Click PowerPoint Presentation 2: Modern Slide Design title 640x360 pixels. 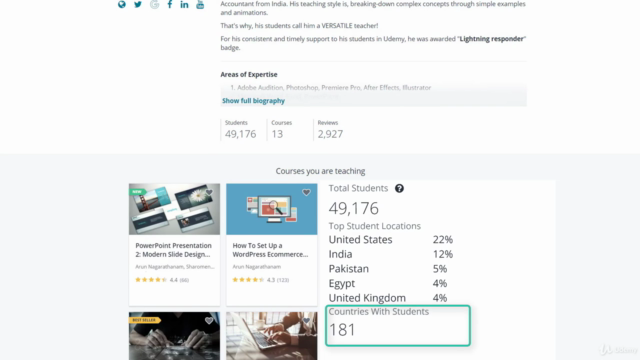(173, 250)
